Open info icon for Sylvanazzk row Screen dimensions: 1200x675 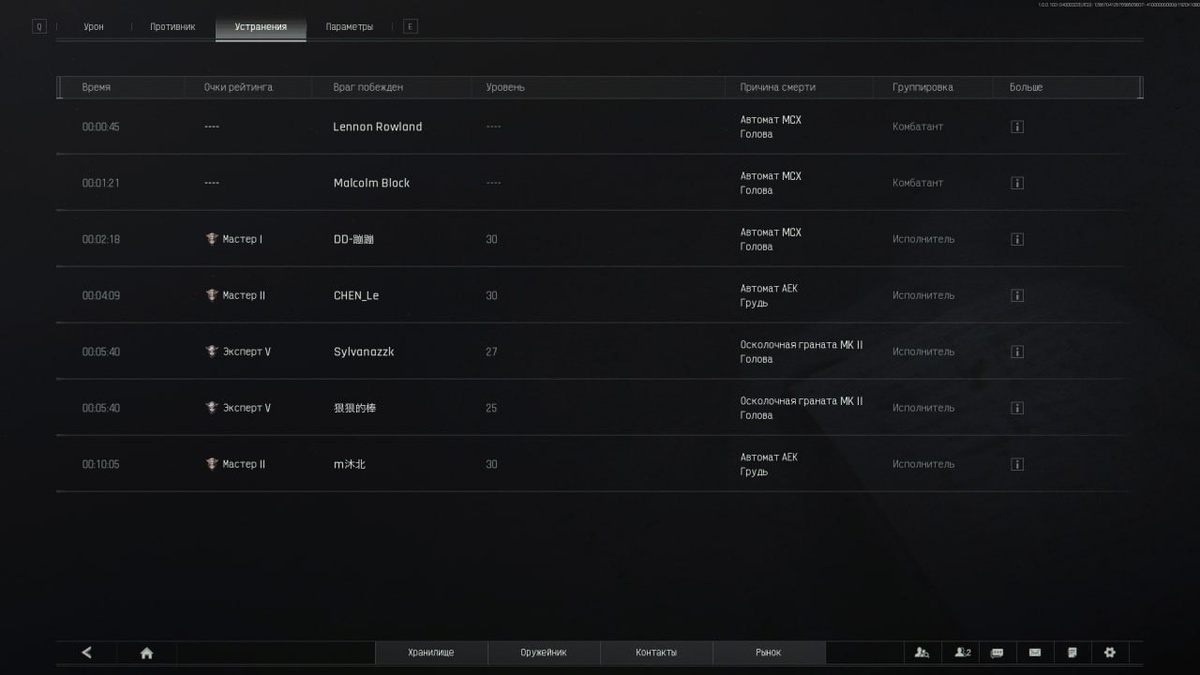(x=1017, y=352)
